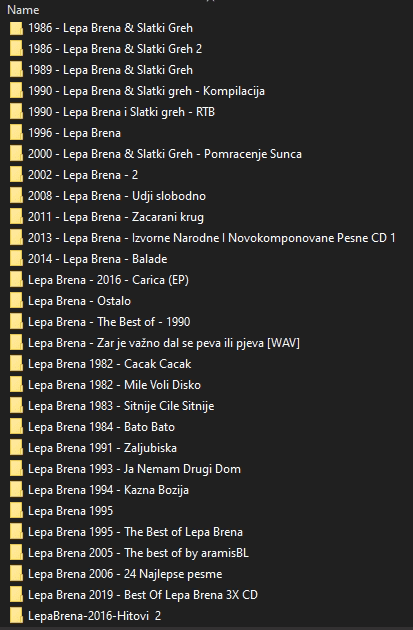Click folder icon beside Carica (EP)

[16, 280]
